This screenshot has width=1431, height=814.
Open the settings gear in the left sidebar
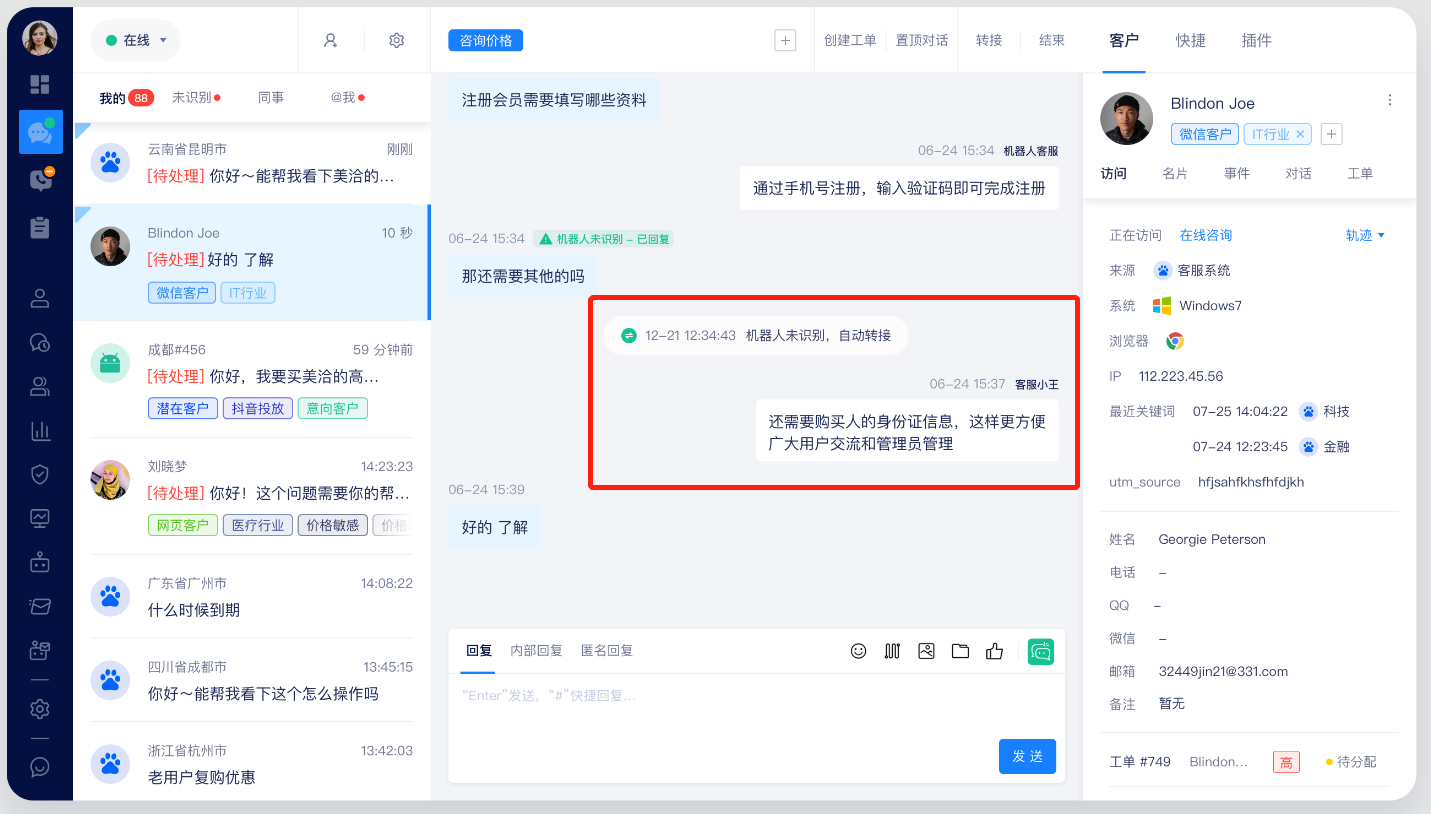point(40,709)
